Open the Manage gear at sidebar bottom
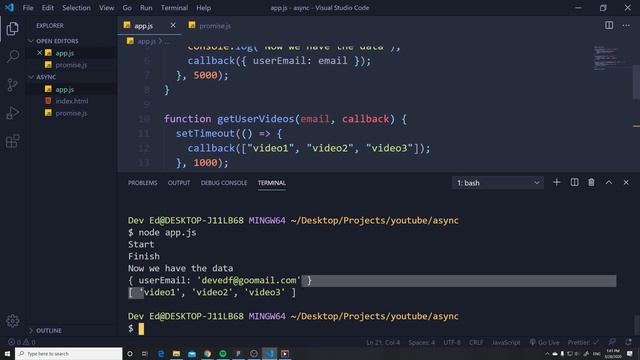This screenshot has width=640, height=360. 13,321
